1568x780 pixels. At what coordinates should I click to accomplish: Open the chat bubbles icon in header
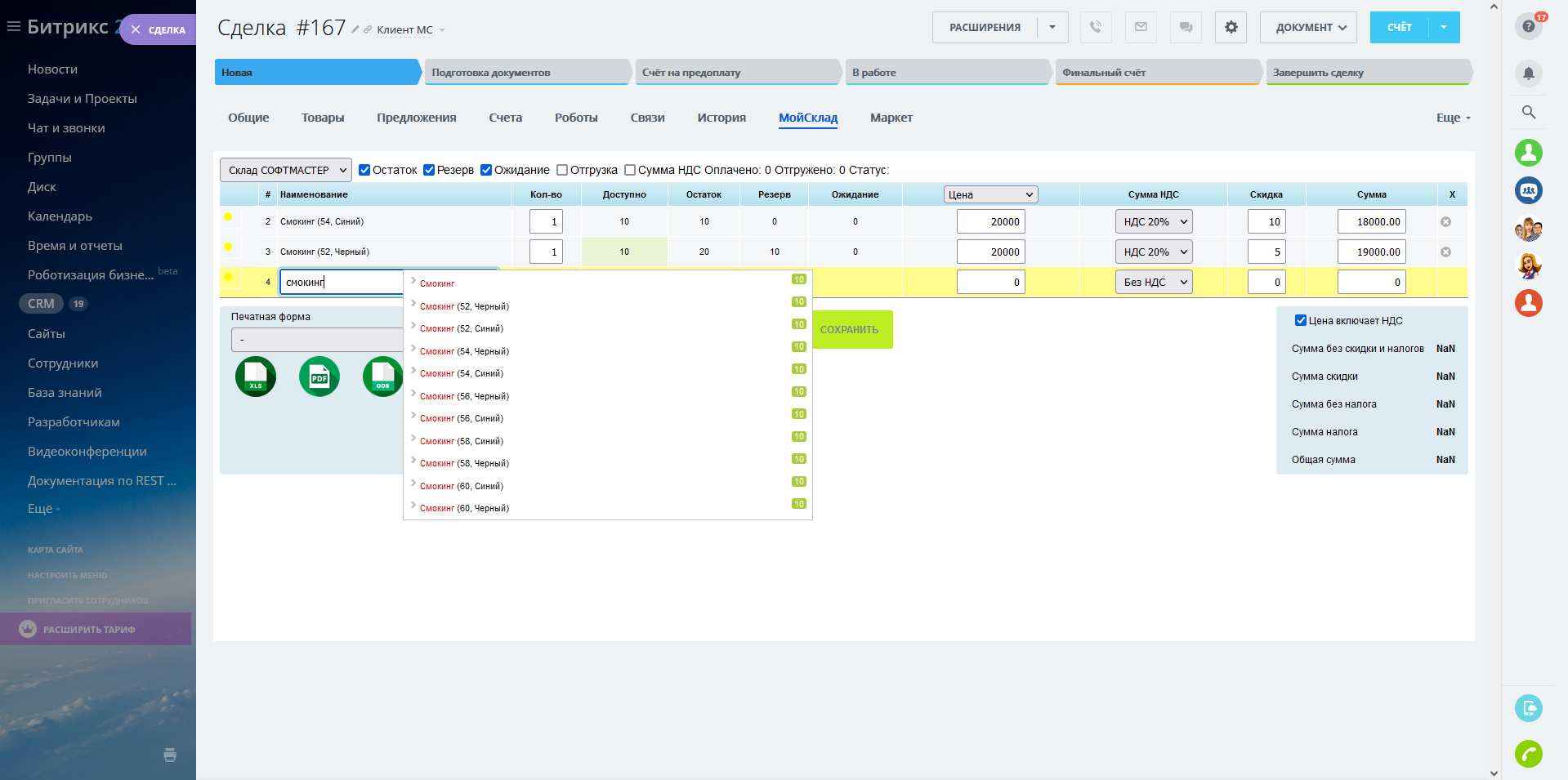1186,27
